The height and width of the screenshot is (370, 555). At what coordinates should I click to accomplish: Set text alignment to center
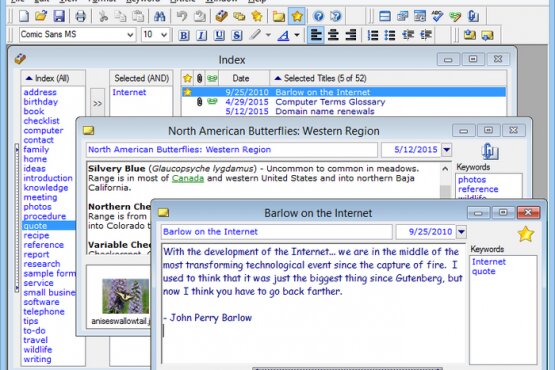(333, 35)
